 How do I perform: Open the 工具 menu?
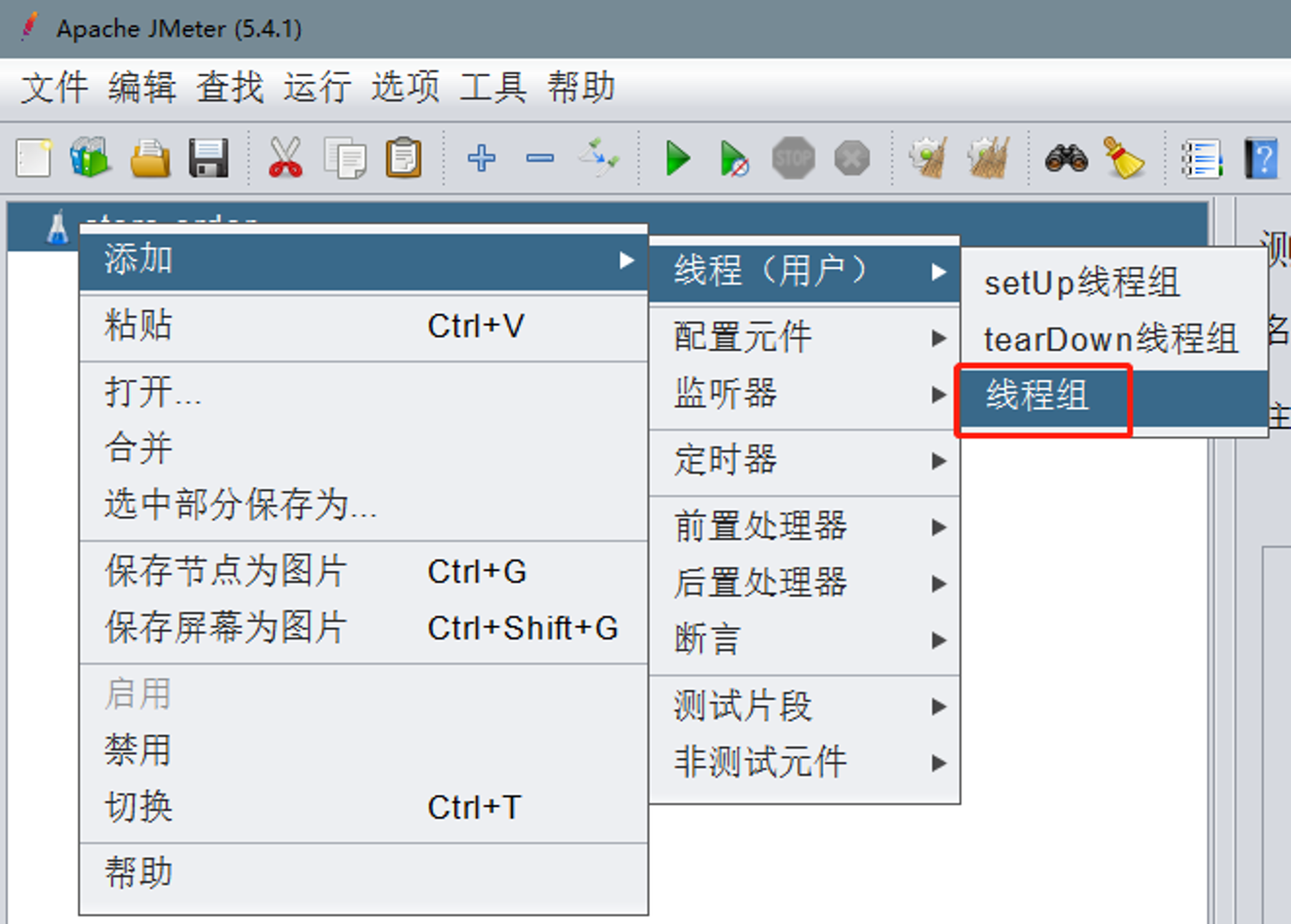click(x=493, y=87)
